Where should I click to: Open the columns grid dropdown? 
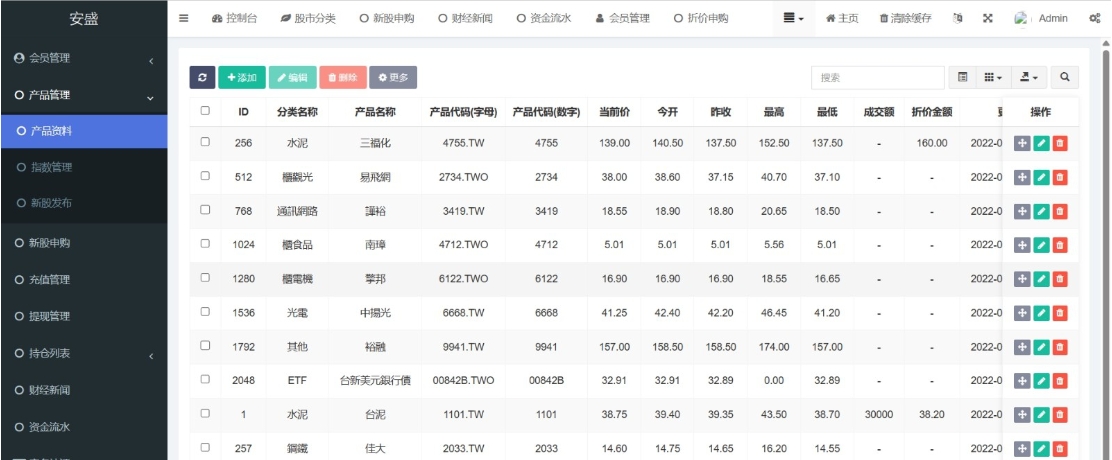(x=991, y=77)
